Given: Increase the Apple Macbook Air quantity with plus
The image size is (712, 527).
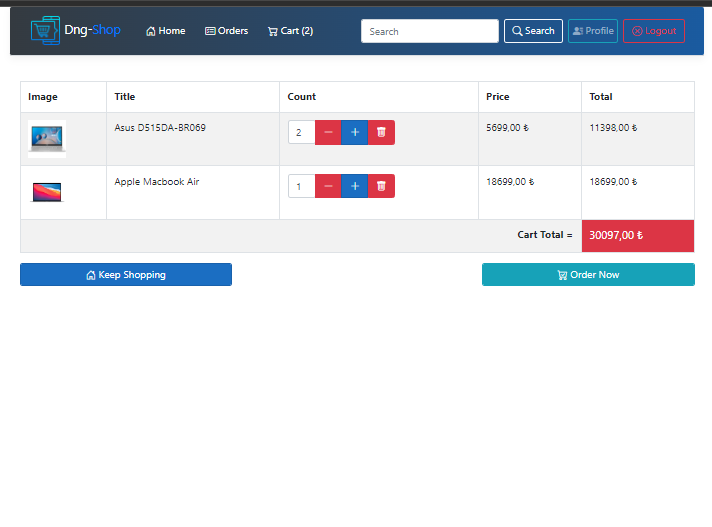Looking at the screenshot, I should [x=354, y=186].
